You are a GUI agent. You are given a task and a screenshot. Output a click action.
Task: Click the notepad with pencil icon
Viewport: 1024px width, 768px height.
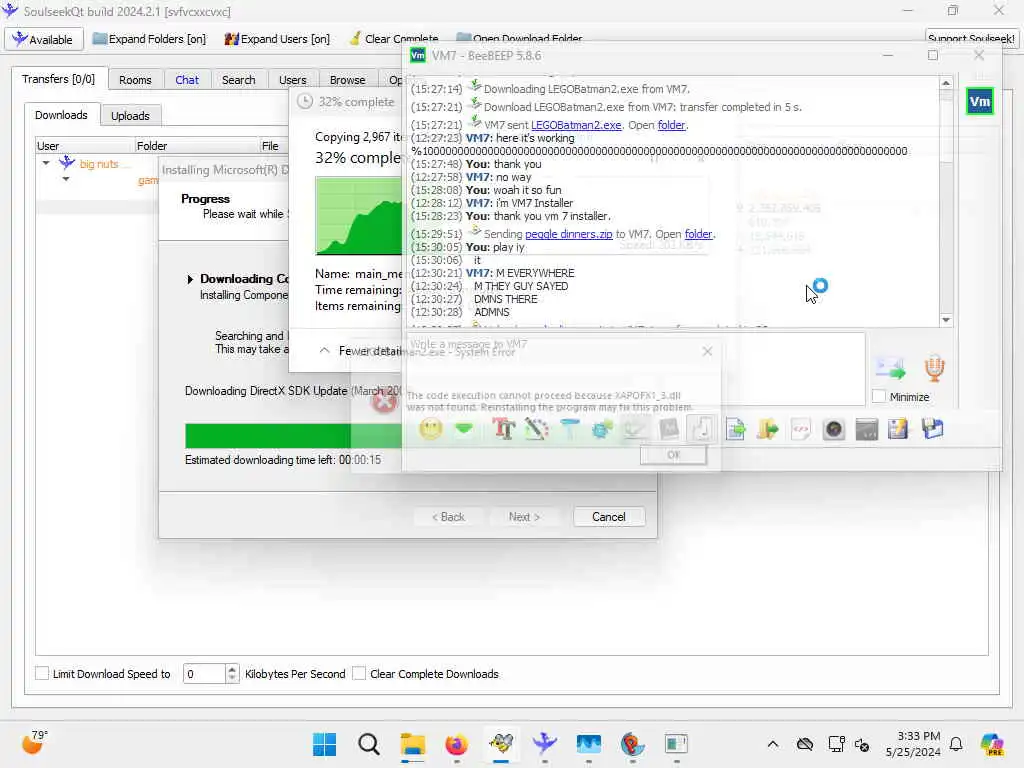tap(899, 429)
